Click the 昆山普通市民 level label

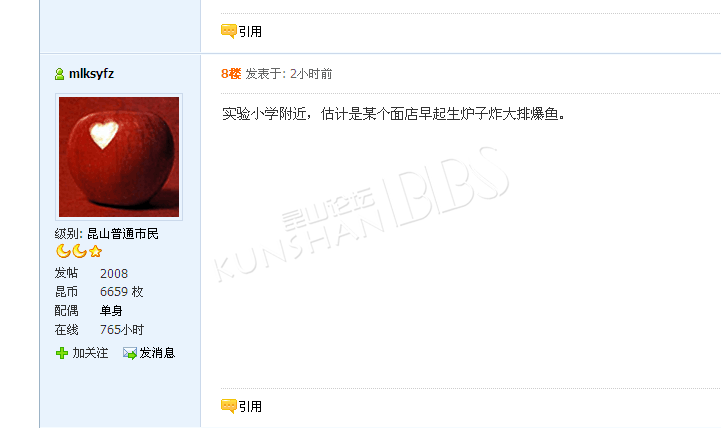coord(123,234)
